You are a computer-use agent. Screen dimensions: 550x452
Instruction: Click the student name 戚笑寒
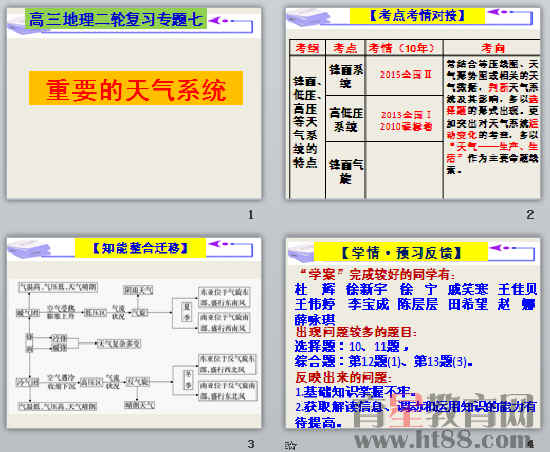(468, 289)
